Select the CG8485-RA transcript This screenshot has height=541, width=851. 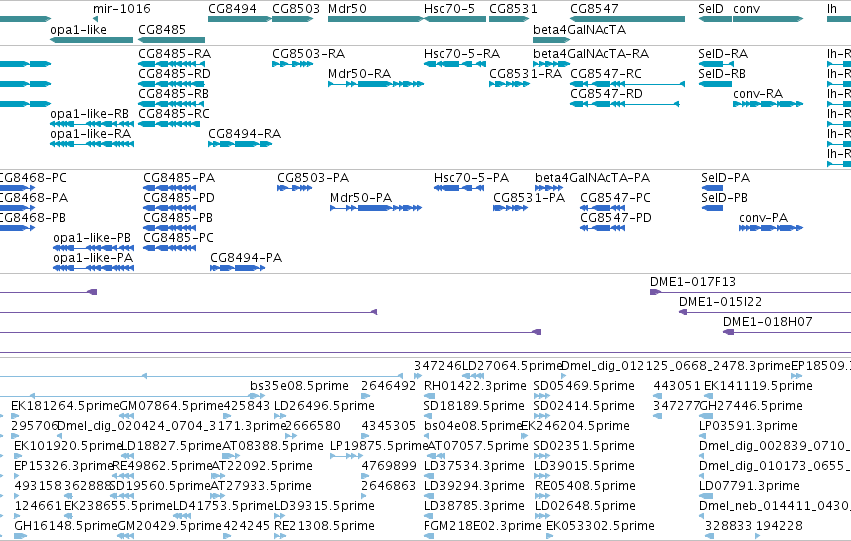click(x=172, y=64)
